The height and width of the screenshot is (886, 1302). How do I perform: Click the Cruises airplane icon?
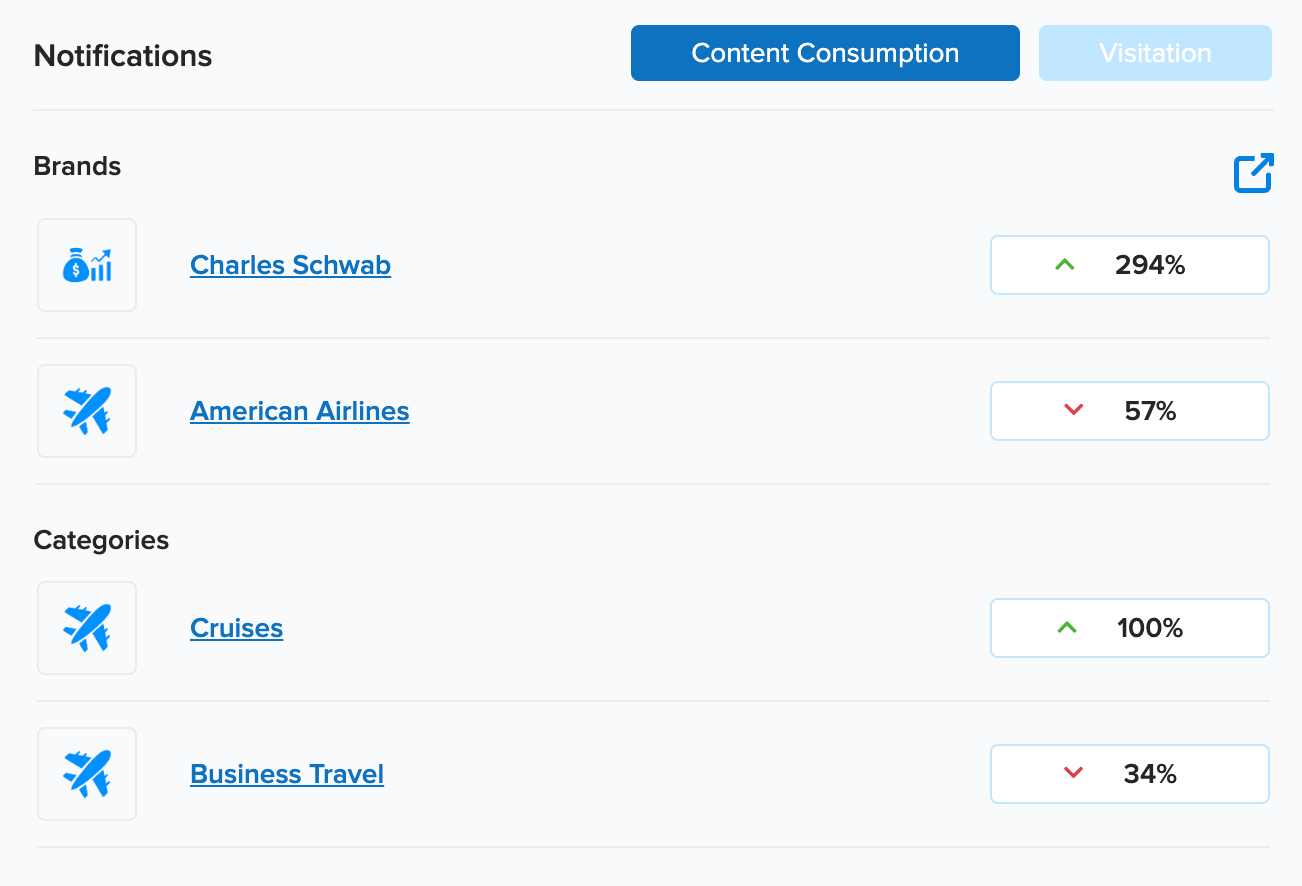click(87, 628)
